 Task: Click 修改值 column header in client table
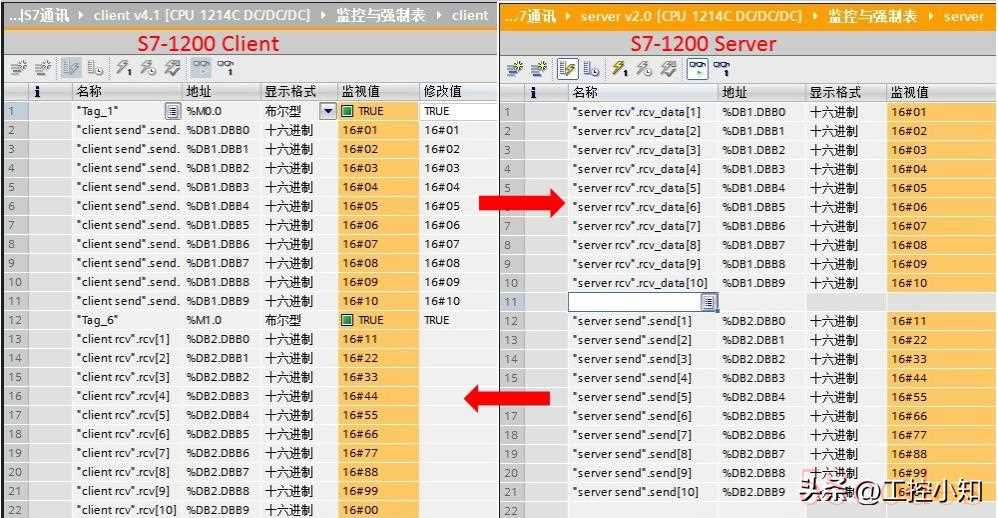[458, 92]
